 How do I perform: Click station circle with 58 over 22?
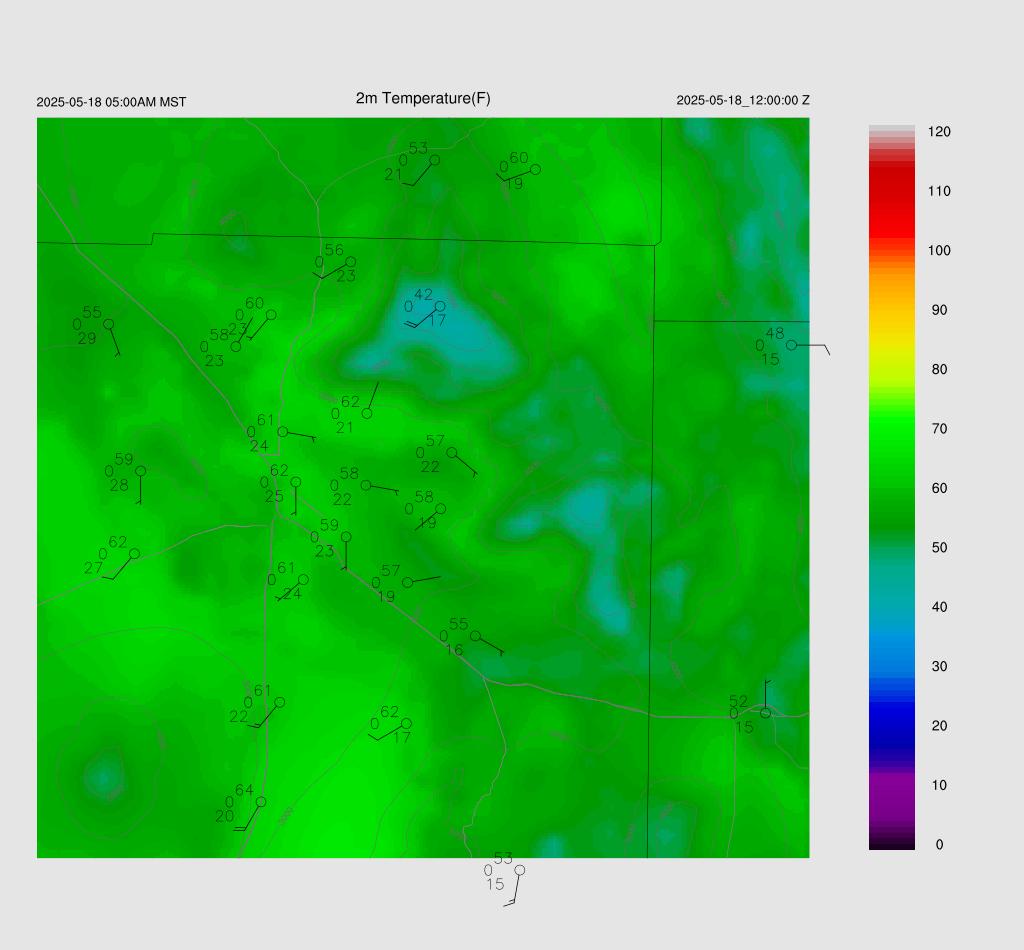pos(366,485)
